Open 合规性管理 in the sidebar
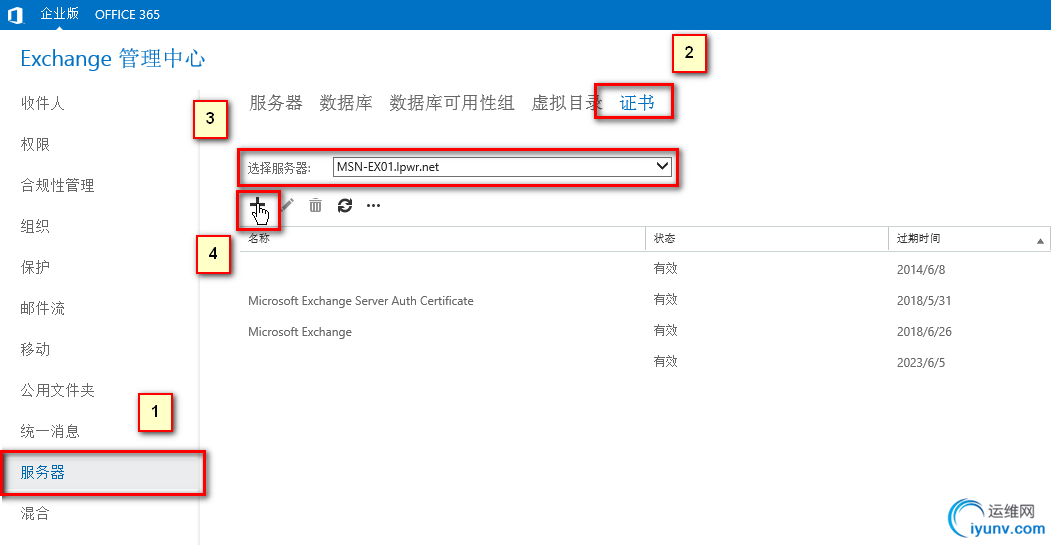The width and height of the screenshot is (1051, 545). pyautogui.click(x=58, y=185)
